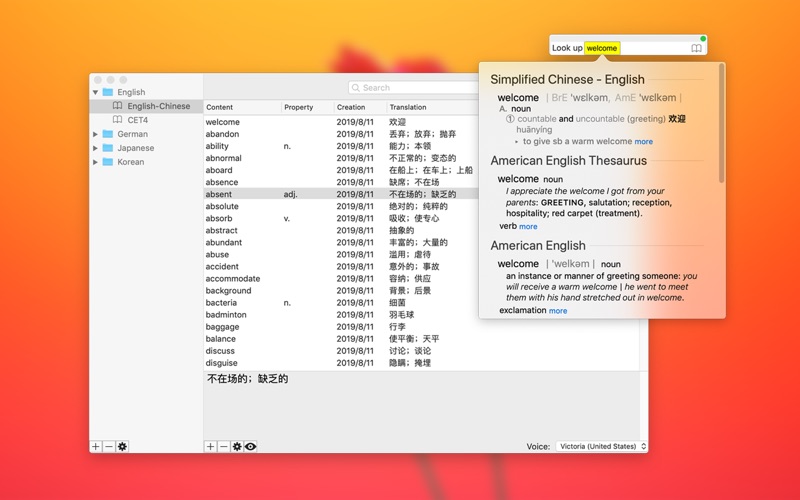Select the 'abstract' row
Screen dimensions: 800x500
pyautogui.click(x=341, y=230)
